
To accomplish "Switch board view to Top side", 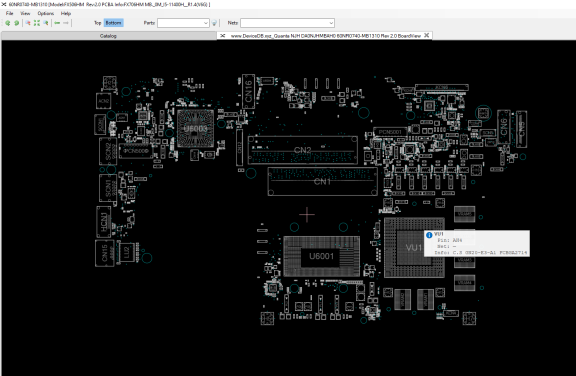I will tap(97, 23).
